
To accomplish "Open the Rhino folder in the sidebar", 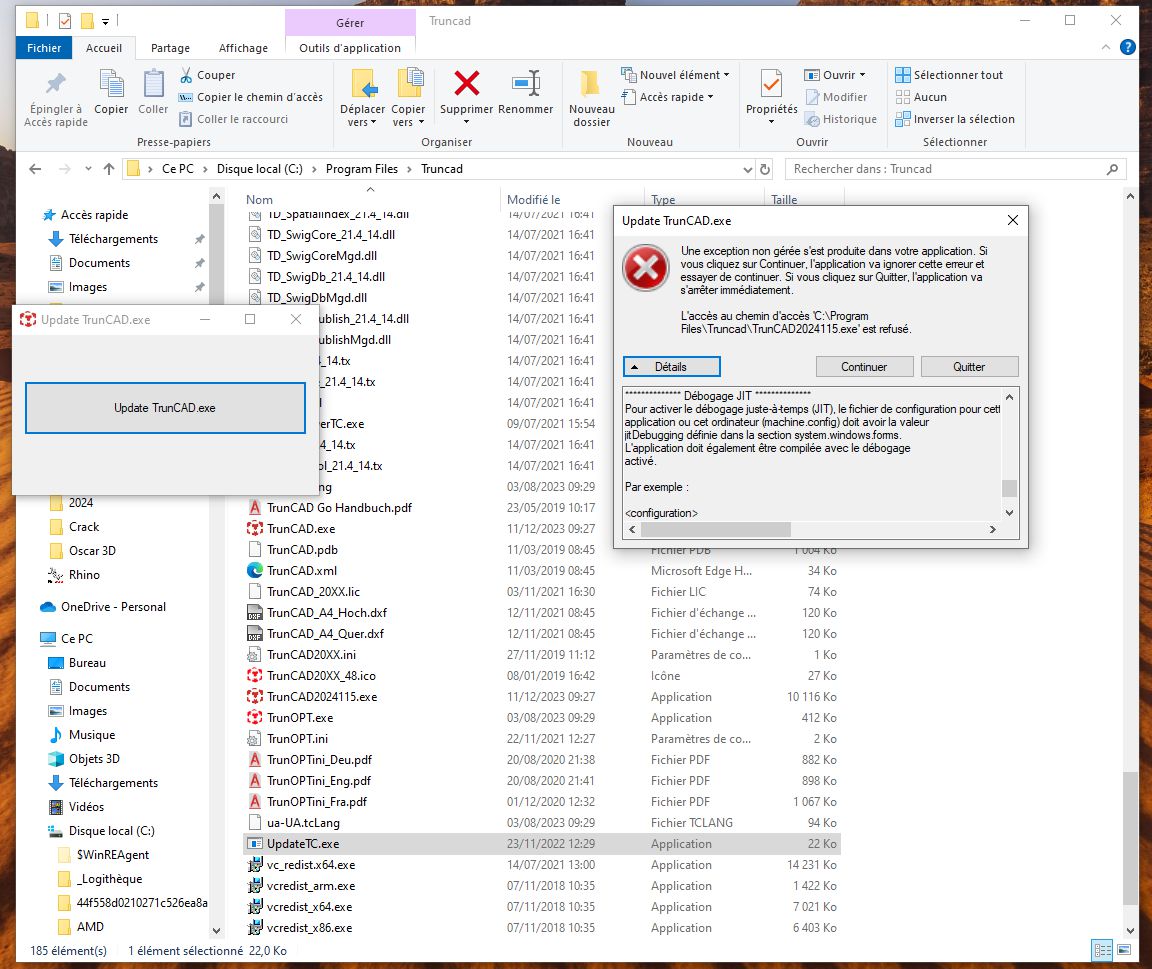I will pos(84,575).
